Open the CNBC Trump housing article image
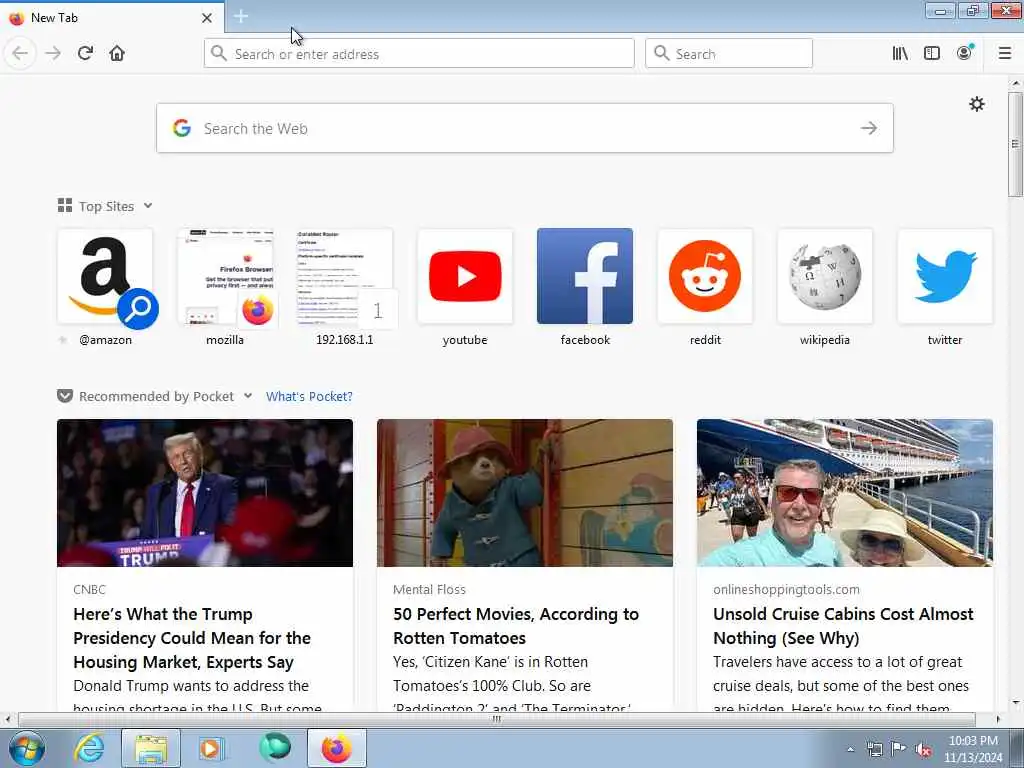 click(x=205, y=493)
